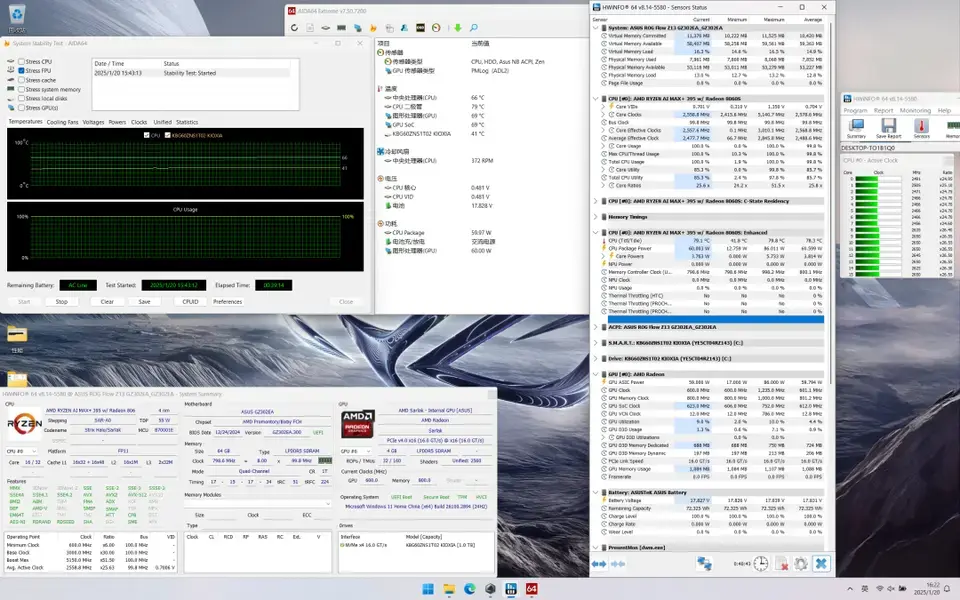Open Preferences in System Stability Test

pos(228,302)
